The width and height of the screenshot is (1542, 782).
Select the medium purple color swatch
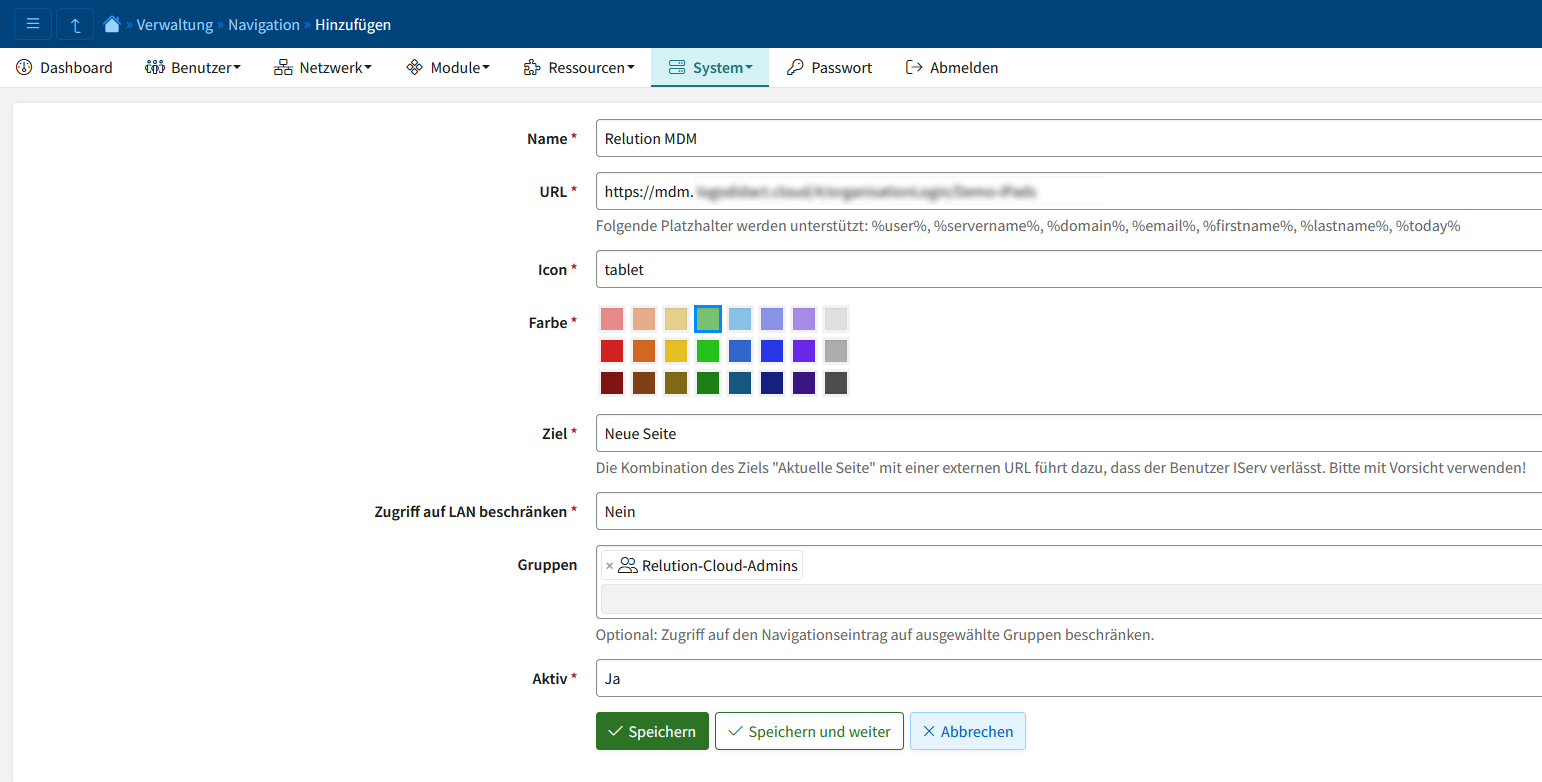point(804,351)
